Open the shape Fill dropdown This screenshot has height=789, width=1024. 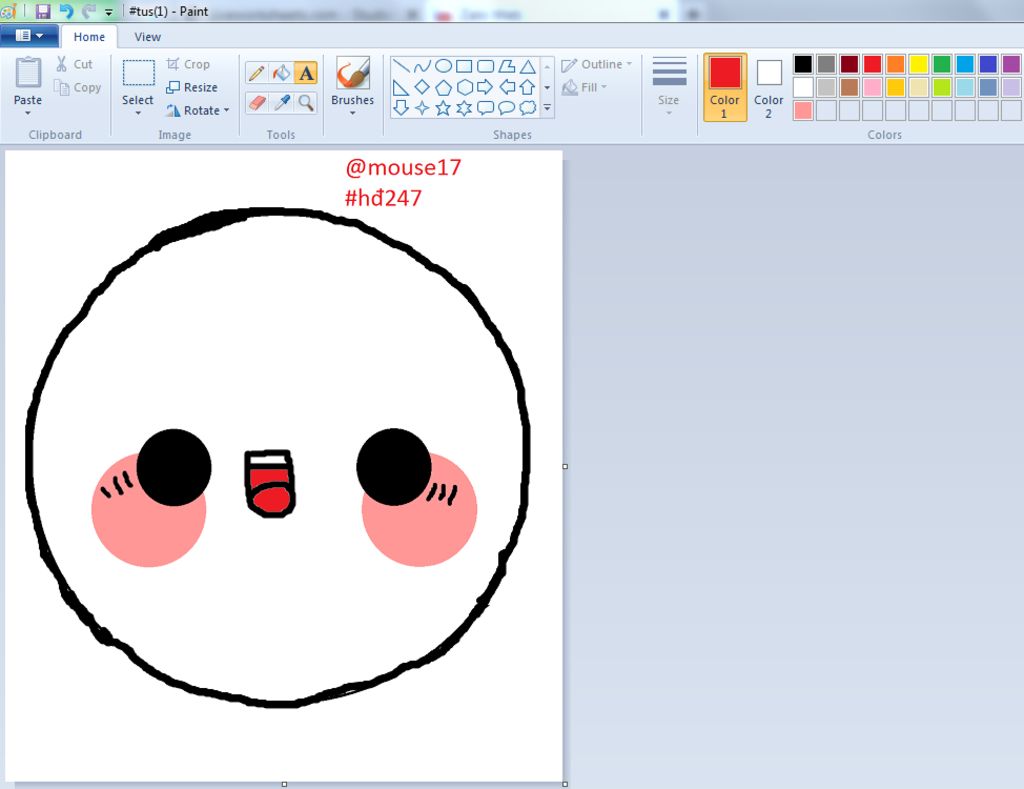pyautogui.click(x=584, y=87)
